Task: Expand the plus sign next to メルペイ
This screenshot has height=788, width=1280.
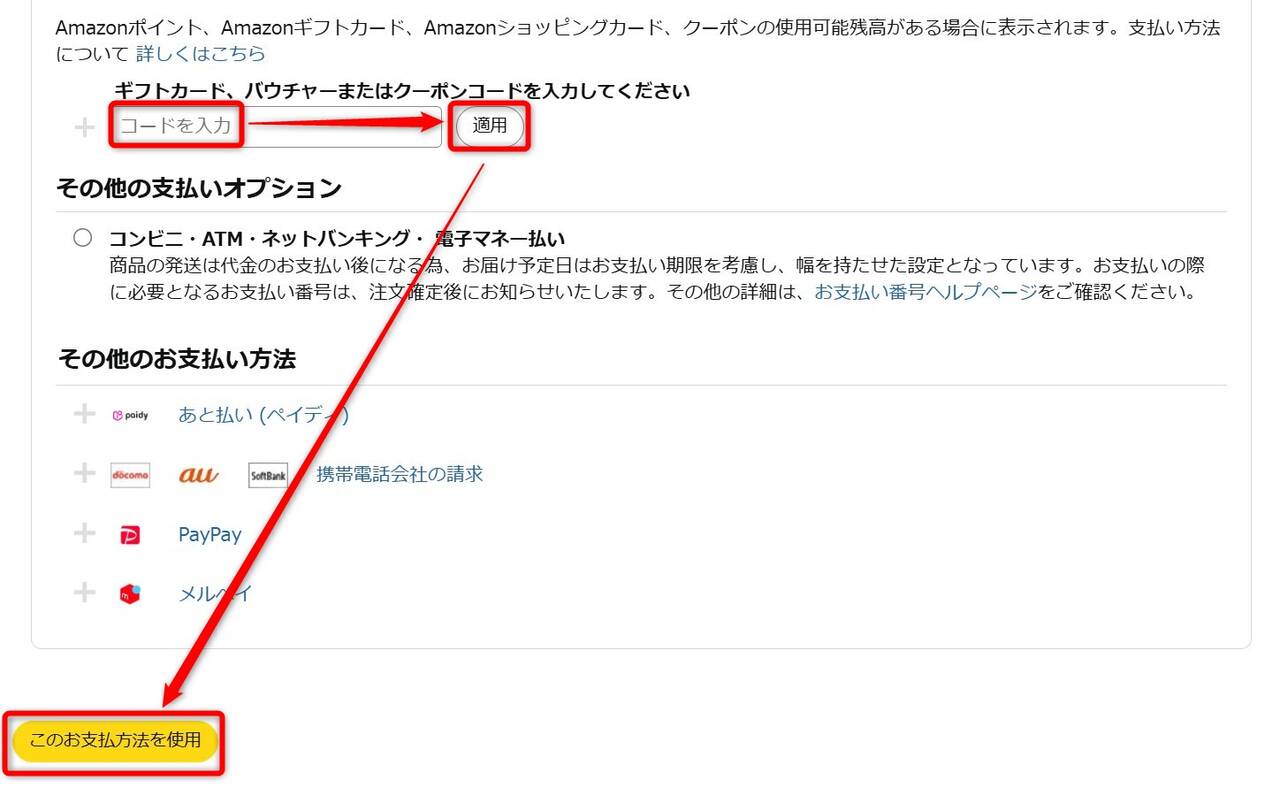Action: click(85, 593)
